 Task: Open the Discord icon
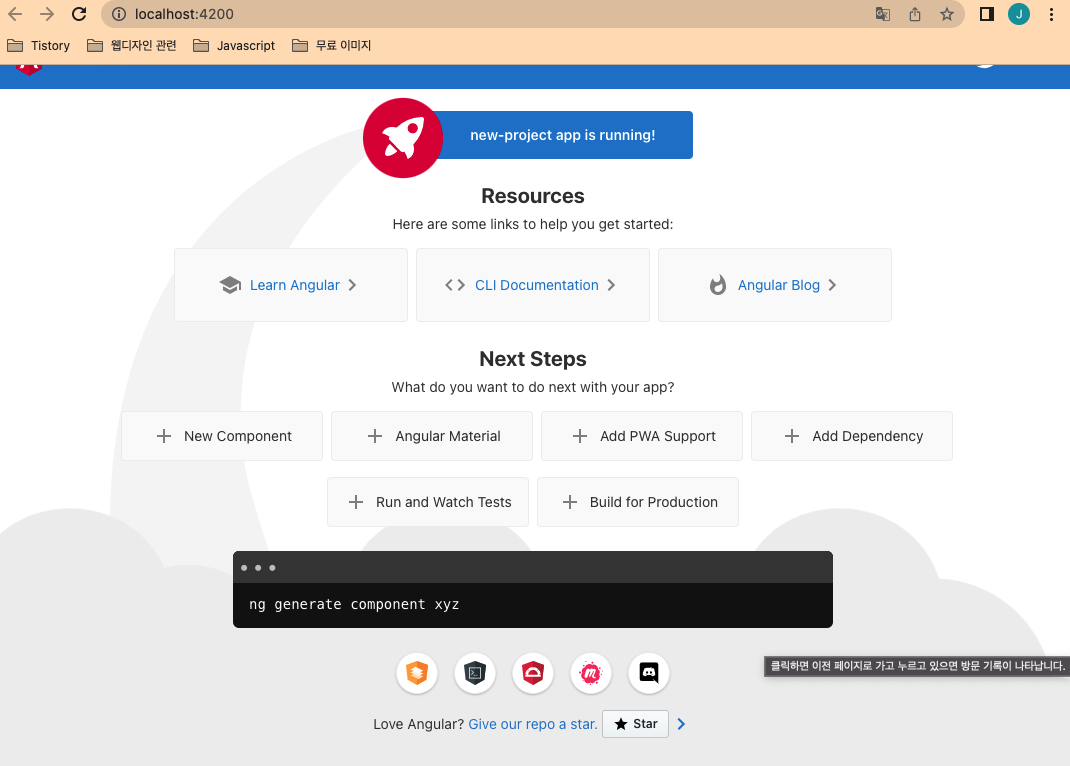(x=649, y=673)
